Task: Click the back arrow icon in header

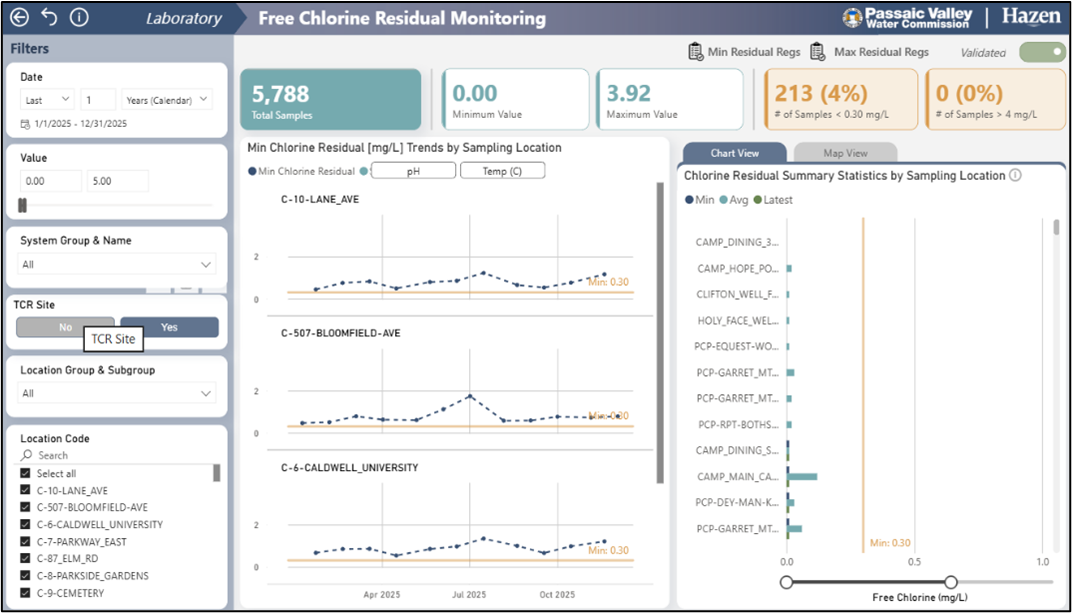Action: 19,18
